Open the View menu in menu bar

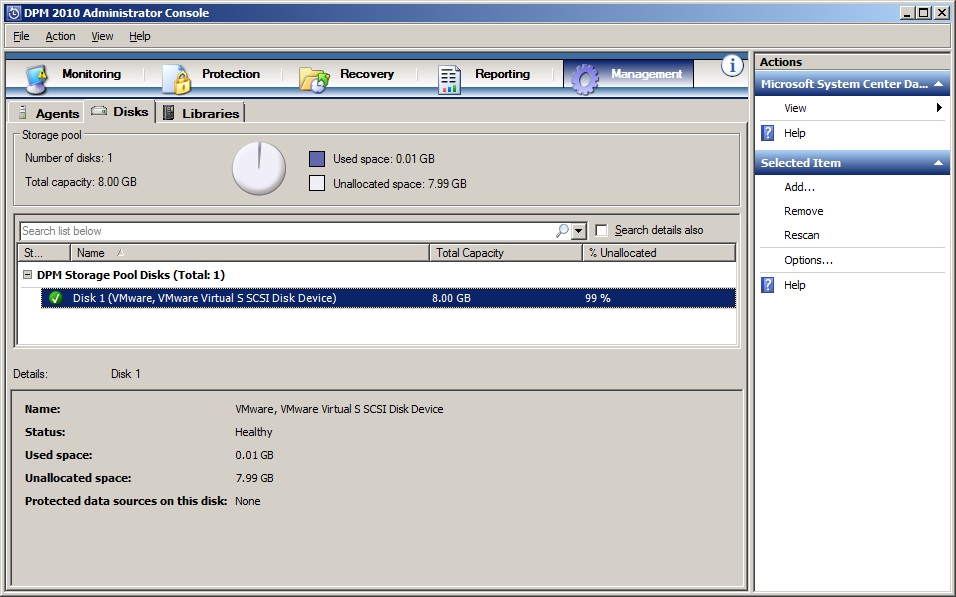coord(102,36)
